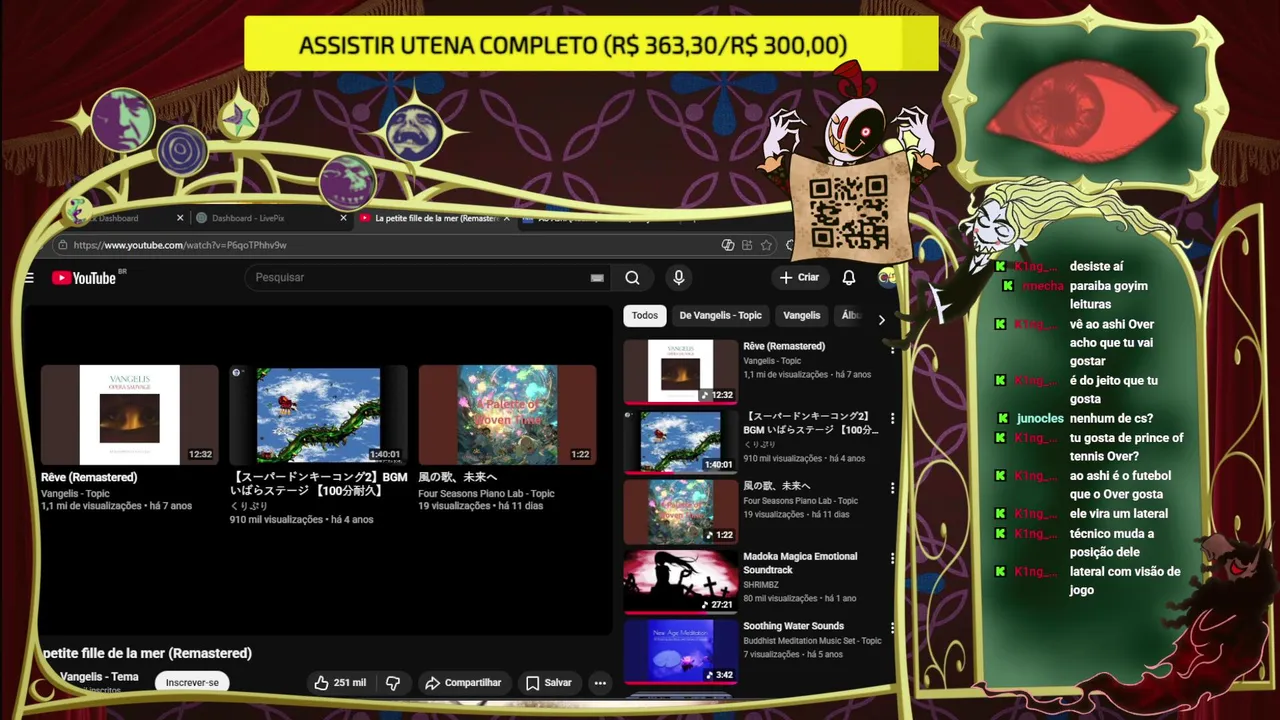Select the Vangelis filter chip
This screenshot has height=720, width=1280.
pyautogui.click(x=801, y=316)
